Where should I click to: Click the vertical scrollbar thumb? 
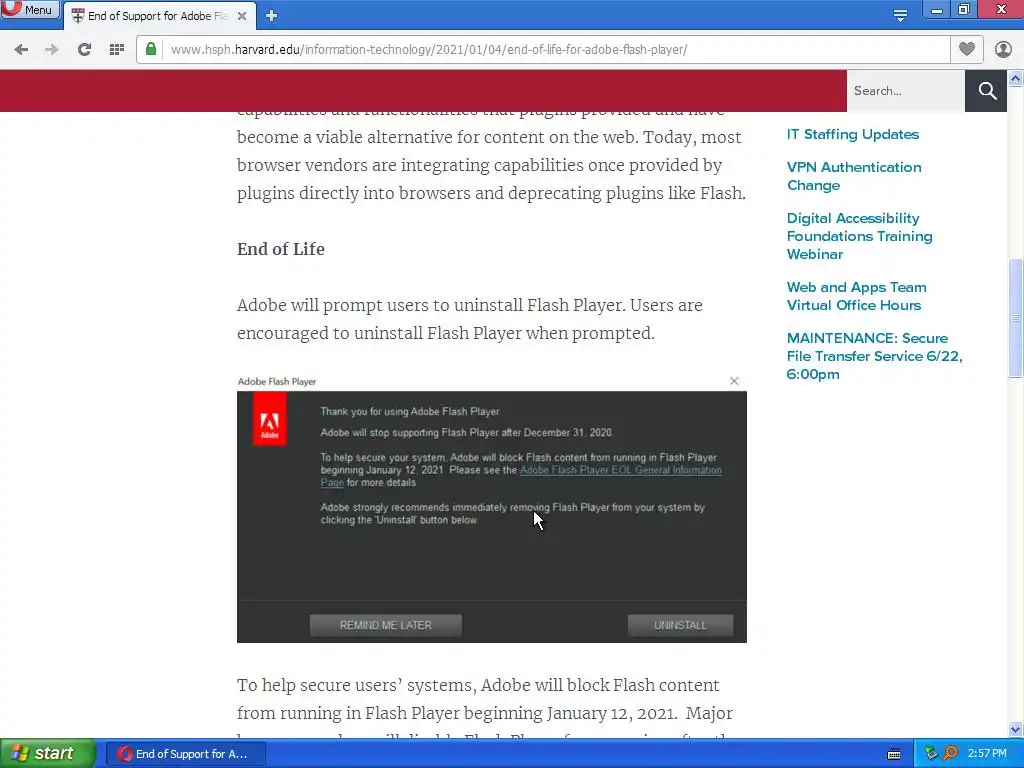tap(1016, 318)
